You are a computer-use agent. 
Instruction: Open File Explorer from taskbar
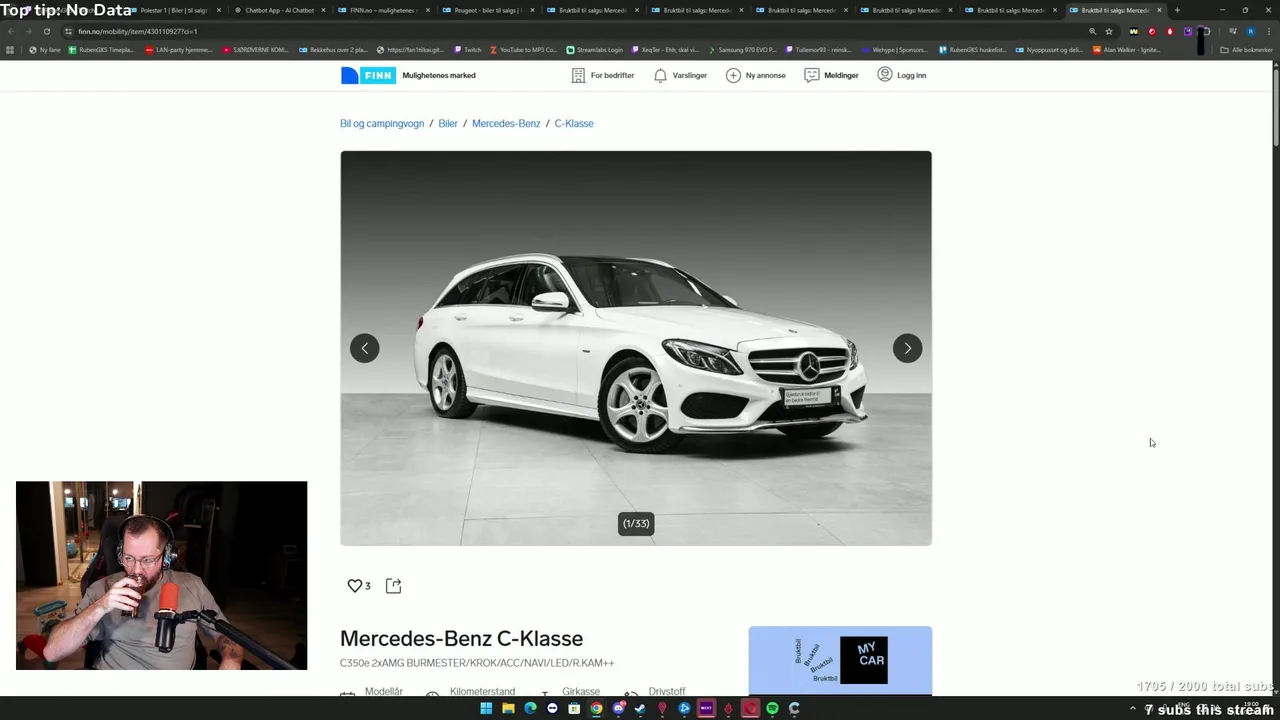pyautogui.click(x=508, y=708)
